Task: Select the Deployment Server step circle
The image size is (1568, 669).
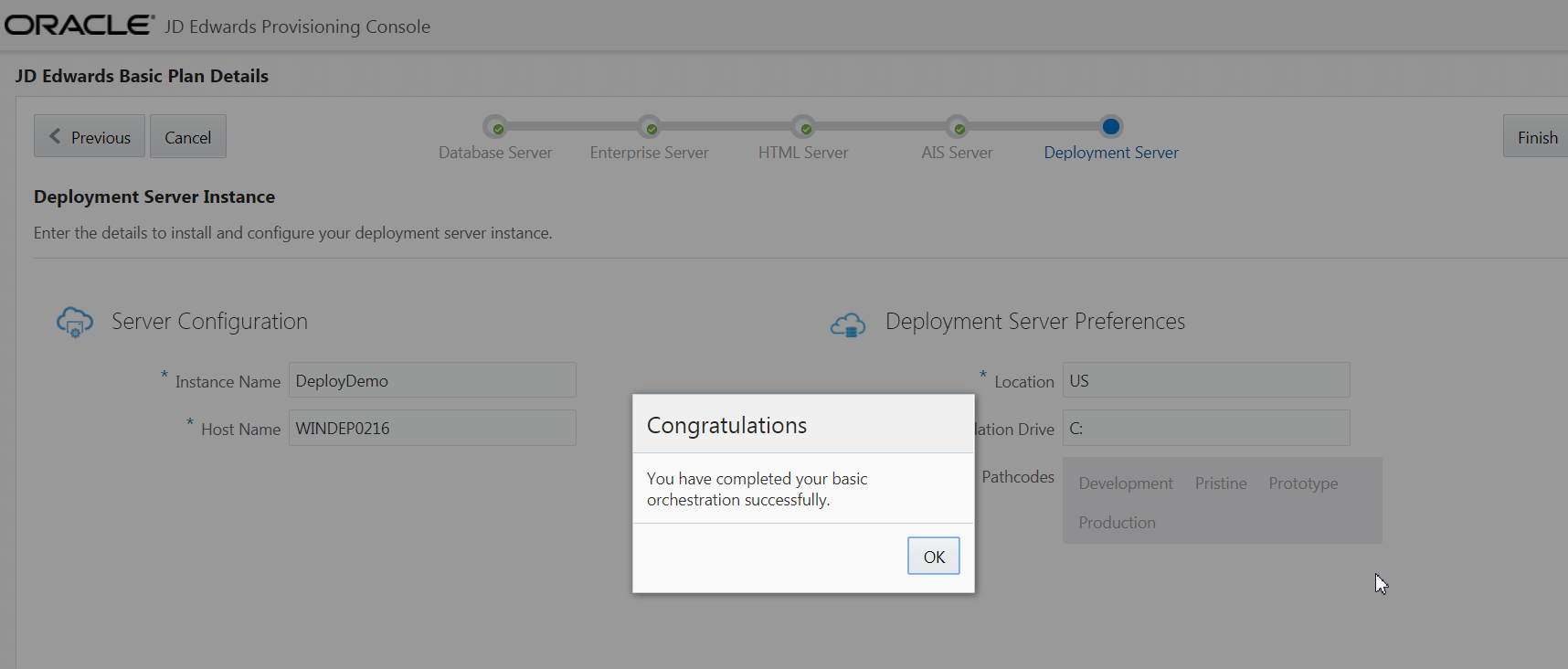Action: (1111, 126)
